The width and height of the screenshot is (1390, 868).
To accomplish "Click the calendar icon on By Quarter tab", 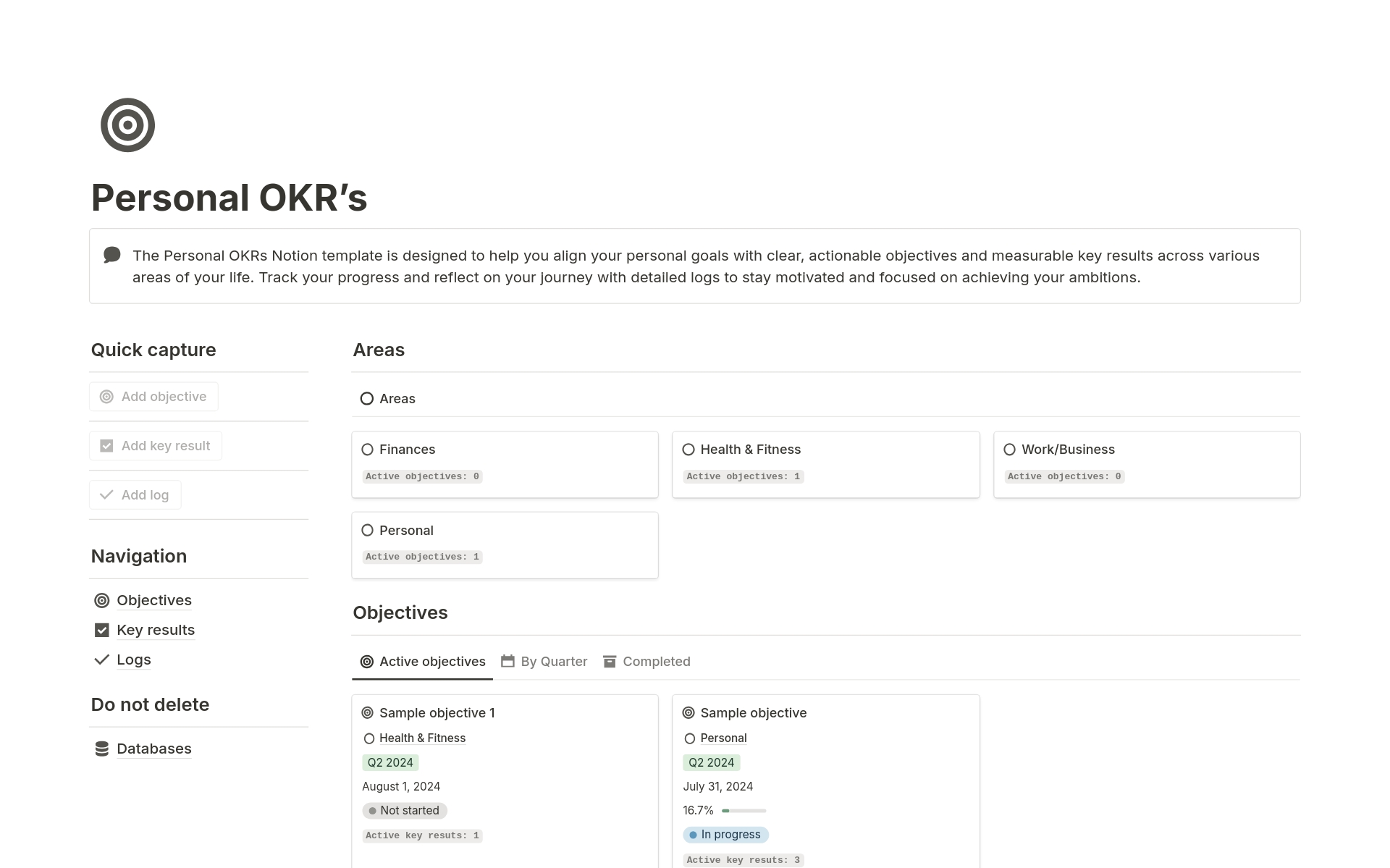I will click(507, 661).
